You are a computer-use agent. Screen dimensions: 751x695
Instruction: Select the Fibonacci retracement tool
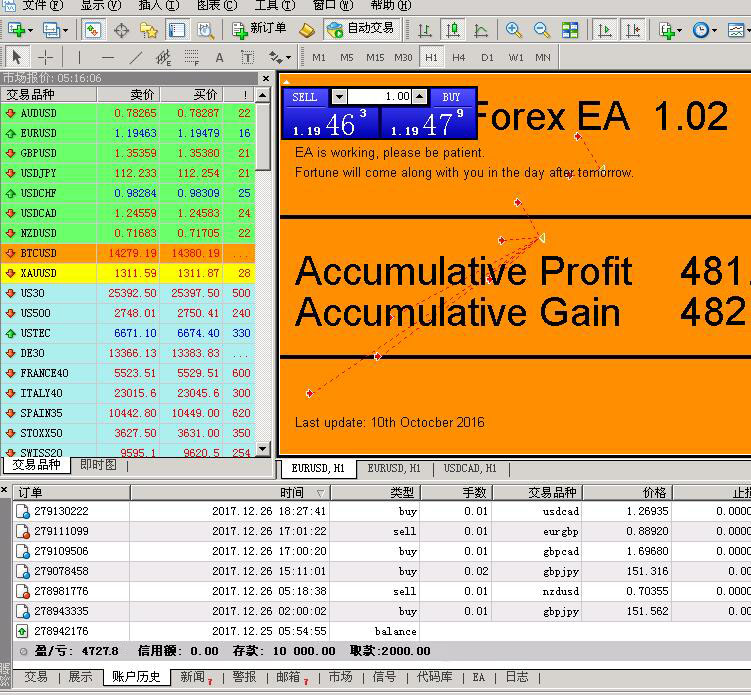pos(192,58)
